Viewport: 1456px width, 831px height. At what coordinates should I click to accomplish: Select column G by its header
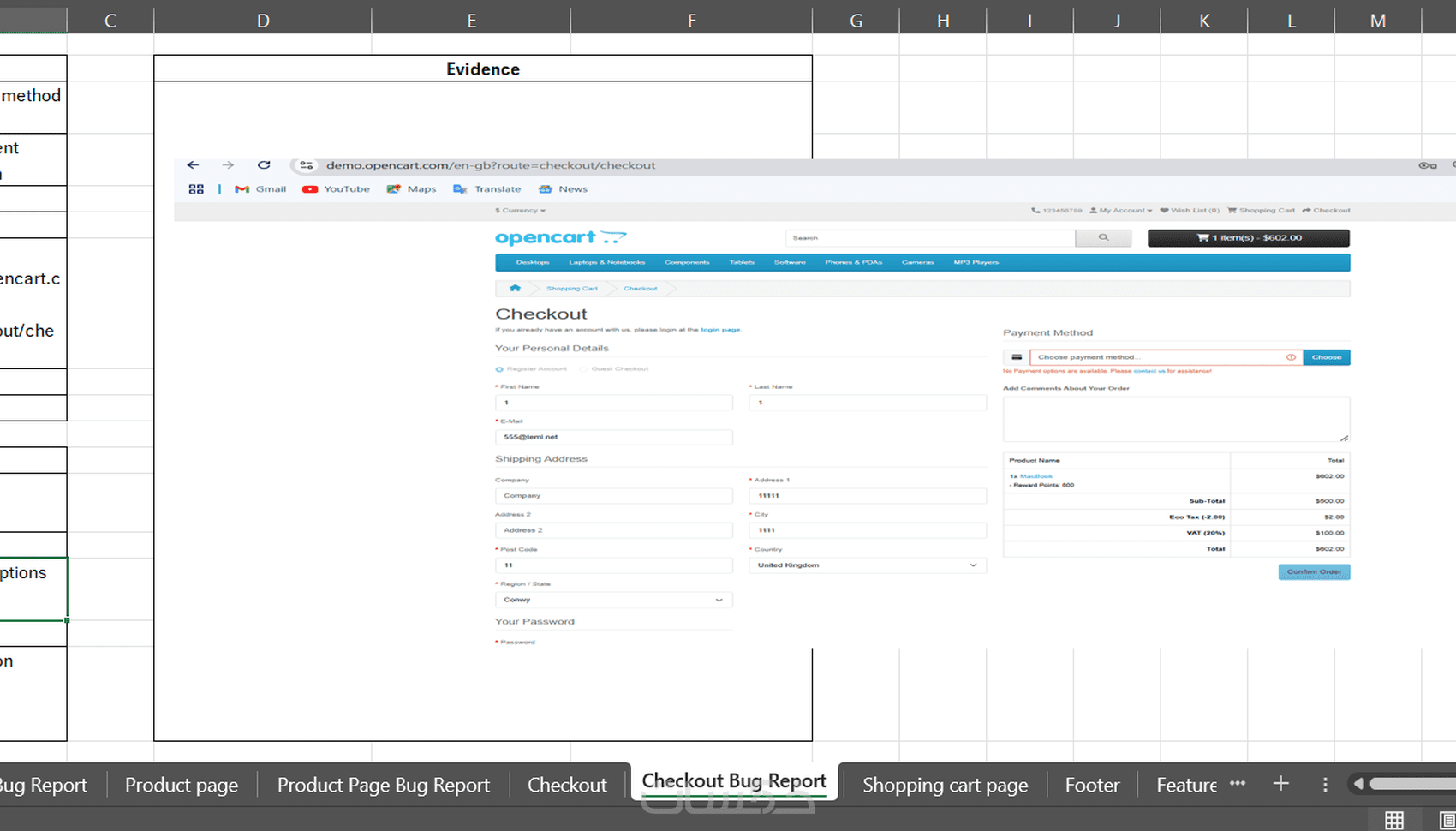(x=856, y=21)
